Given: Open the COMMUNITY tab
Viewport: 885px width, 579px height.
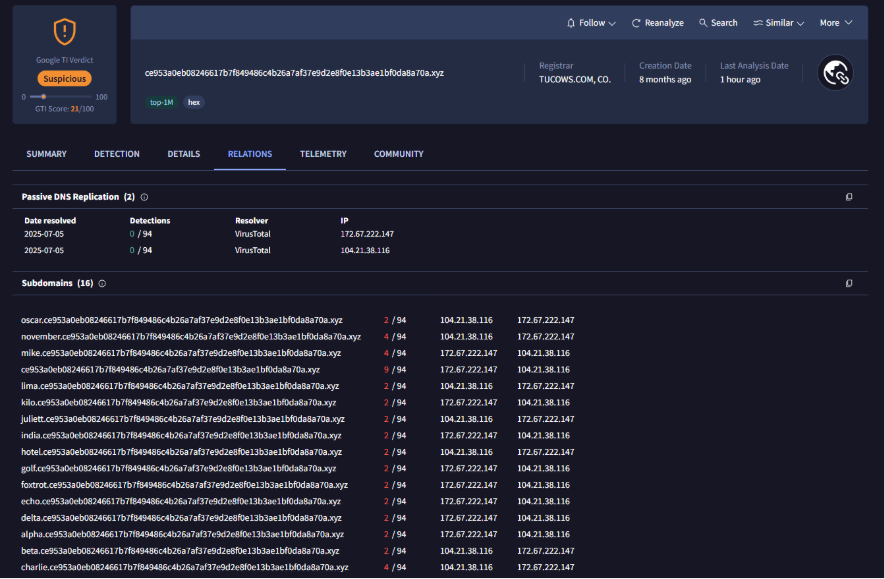Looking at the screenshot, I should coord(398,154).
